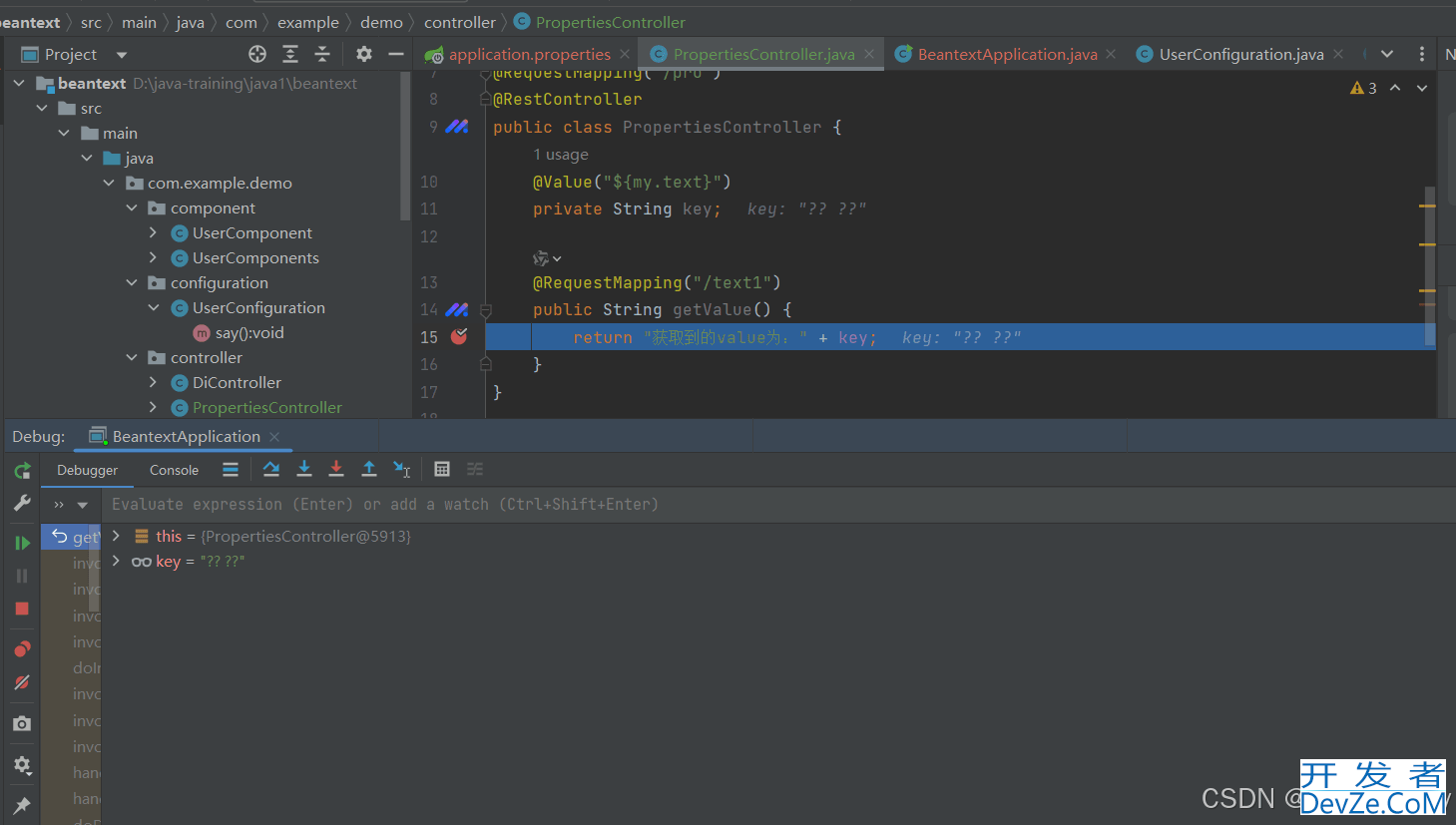
Task: Click the threads/frames layout icon
Action: click(231, 469)
